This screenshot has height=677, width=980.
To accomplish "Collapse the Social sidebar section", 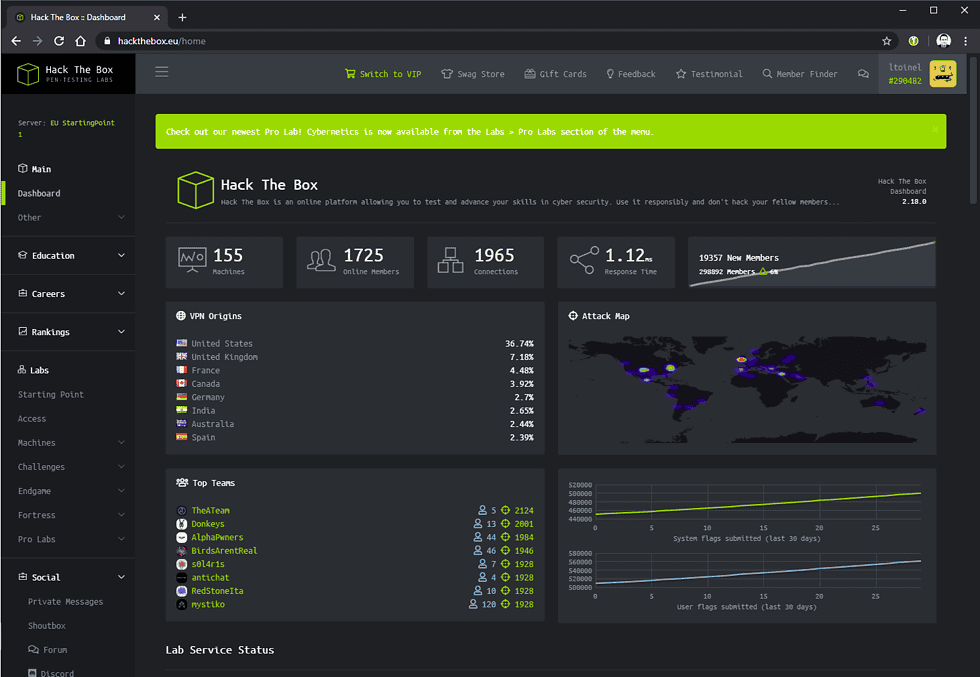I will tap(68, 577).
